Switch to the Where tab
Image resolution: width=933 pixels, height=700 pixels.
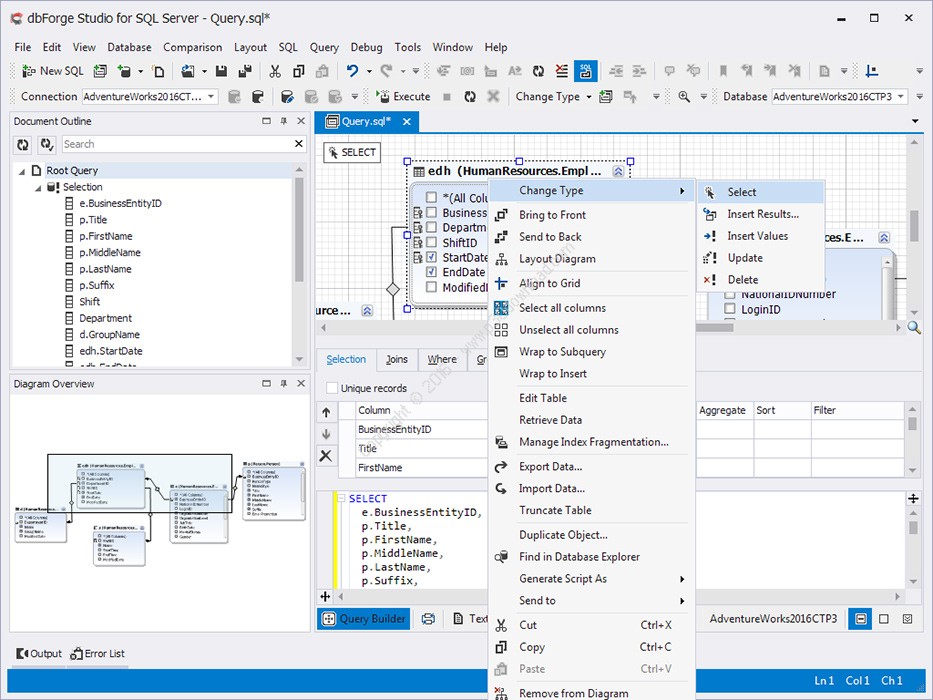pos(442,360)
